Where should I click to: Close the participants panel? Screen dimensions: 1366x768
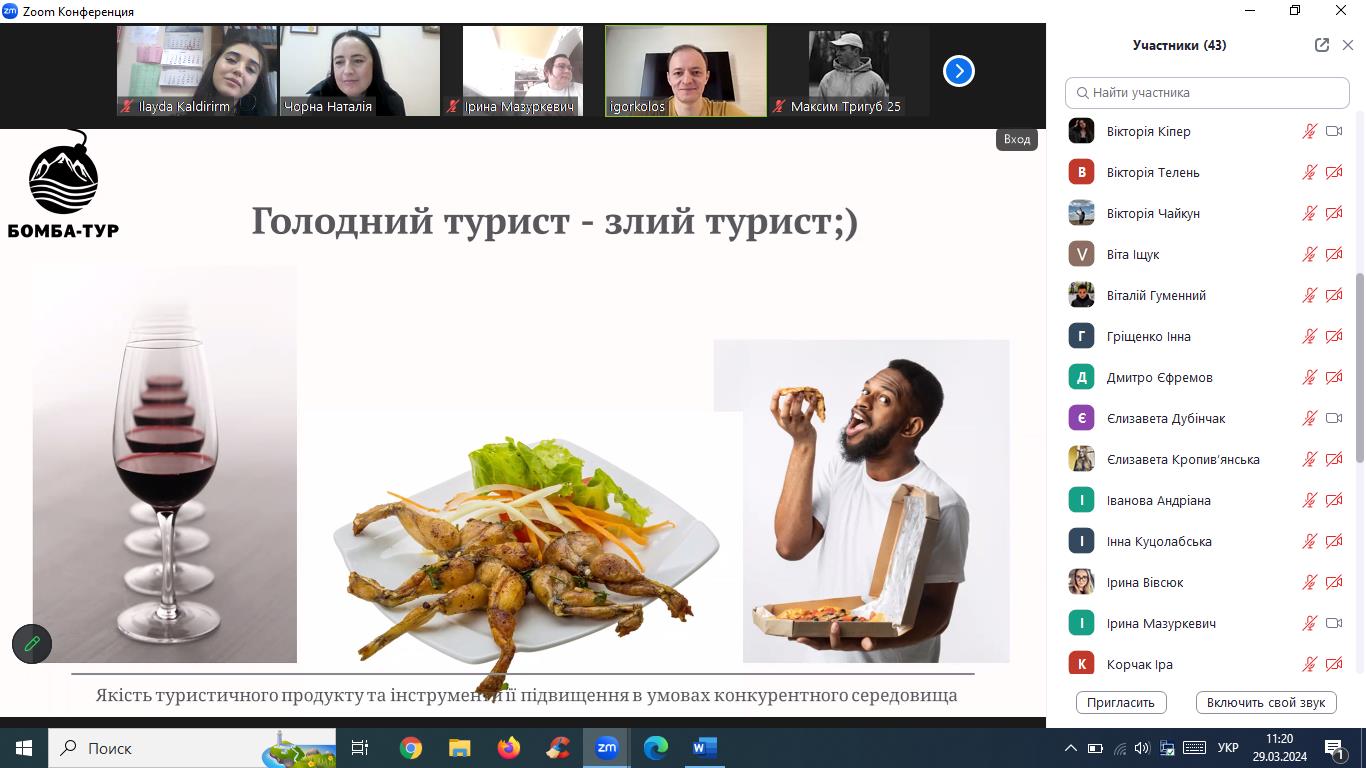(x=1347, y=45)
